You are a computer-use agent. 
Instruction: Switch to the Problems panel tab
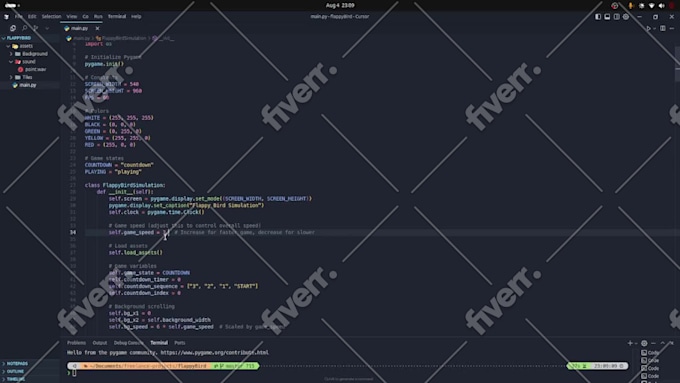[x=76, y=343]
